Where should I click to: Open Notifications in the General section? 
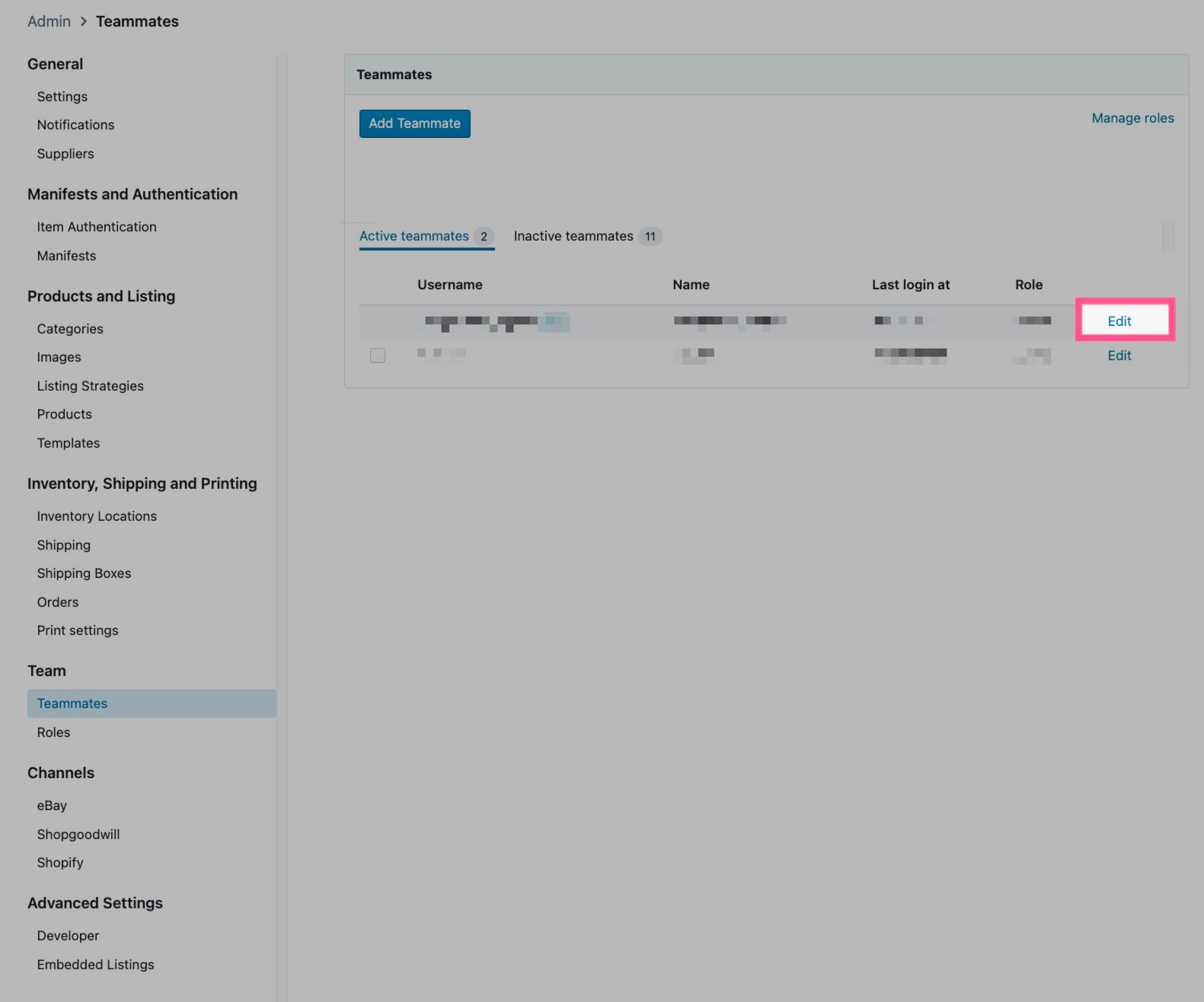(x=75, y=125)
